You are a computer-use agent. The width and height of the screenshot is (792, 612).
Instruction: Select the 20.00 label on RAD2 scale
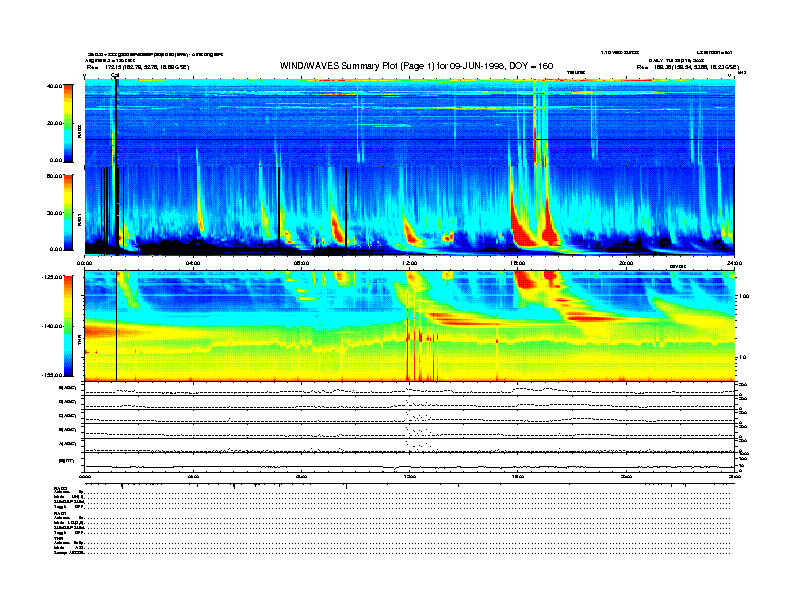click(54, 123)
